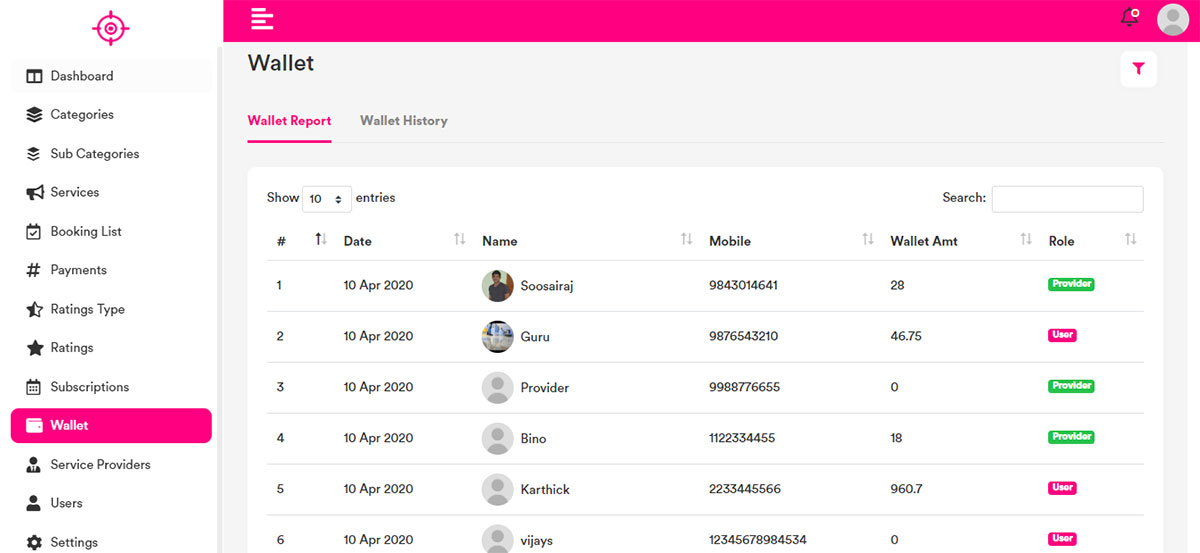Open Service Providers page
This screenshot has height=553, width=1200.
(100, 464)
